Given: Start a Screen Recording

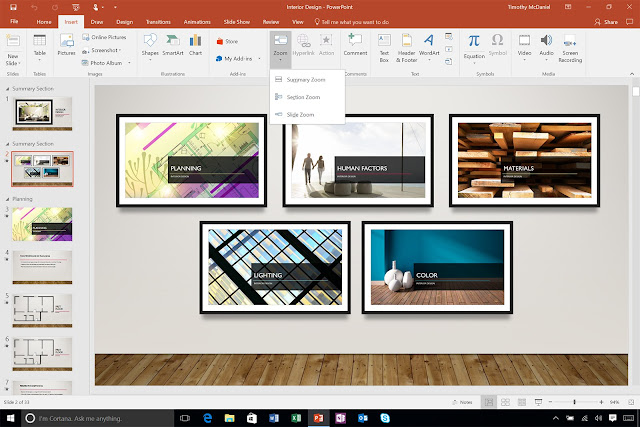Looking at the screenshot, I should (x=570, y=48).
